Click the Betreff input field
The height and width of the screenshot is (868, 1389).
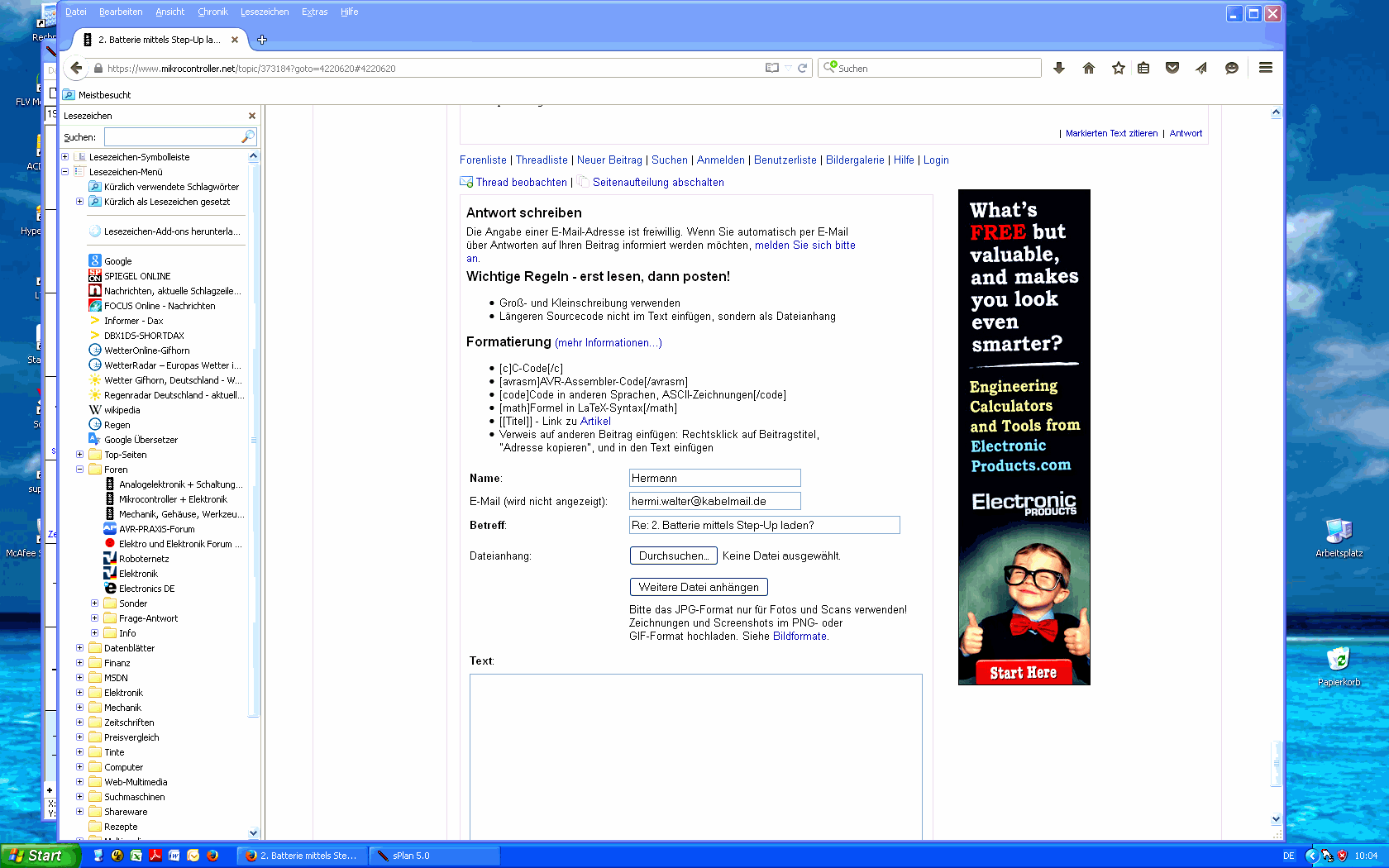click(765, 525)
